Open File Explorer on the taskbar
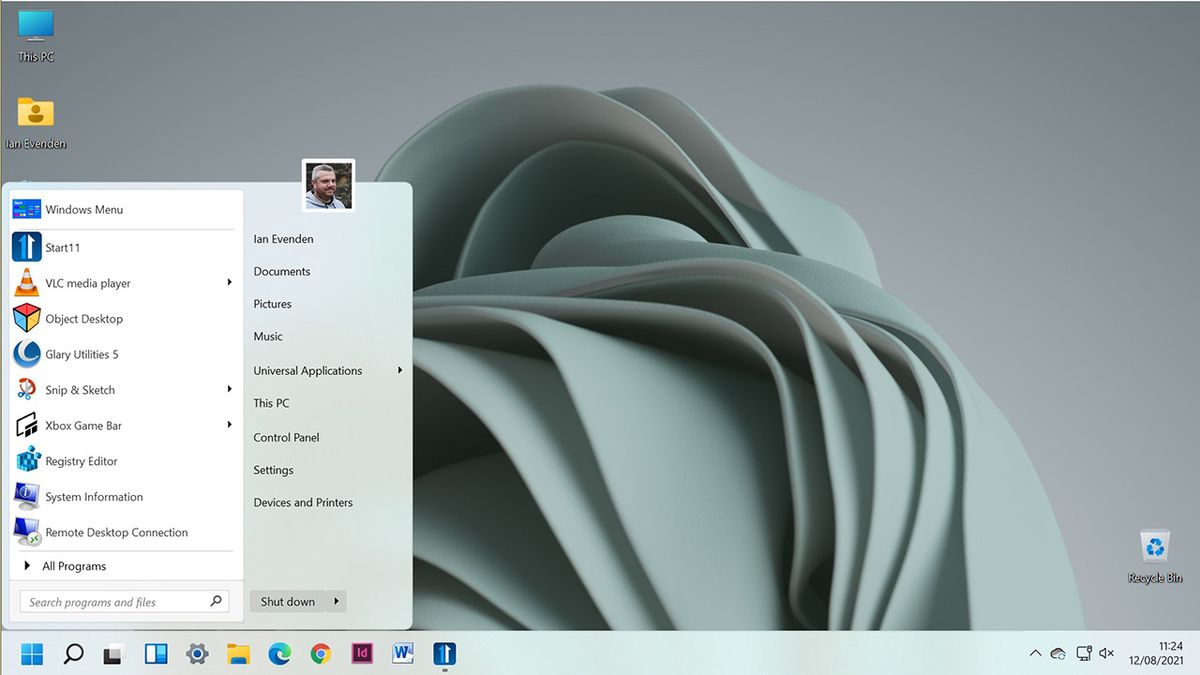This screenshot has height=675, width=1200. [x=238, y=654]
